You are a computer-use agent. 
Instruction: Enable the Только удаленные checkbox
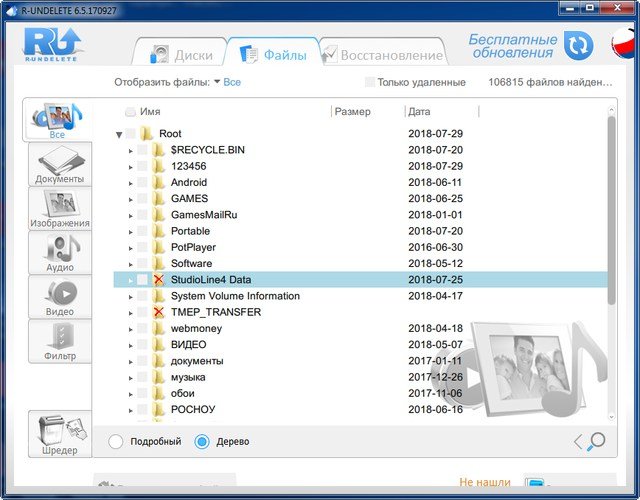[370, 82]
